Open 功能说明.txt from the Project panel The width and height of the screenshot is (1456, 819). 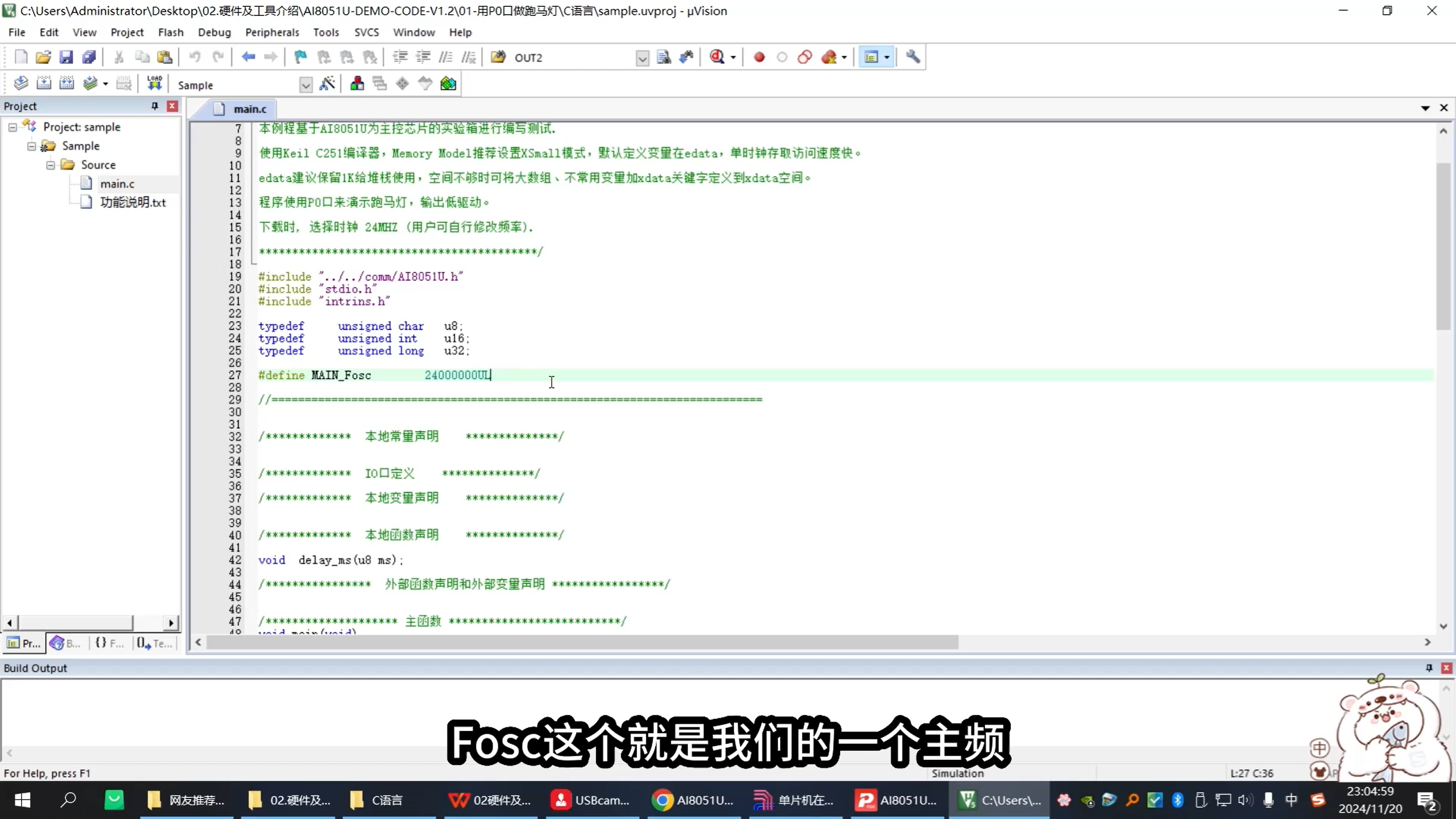134,202
